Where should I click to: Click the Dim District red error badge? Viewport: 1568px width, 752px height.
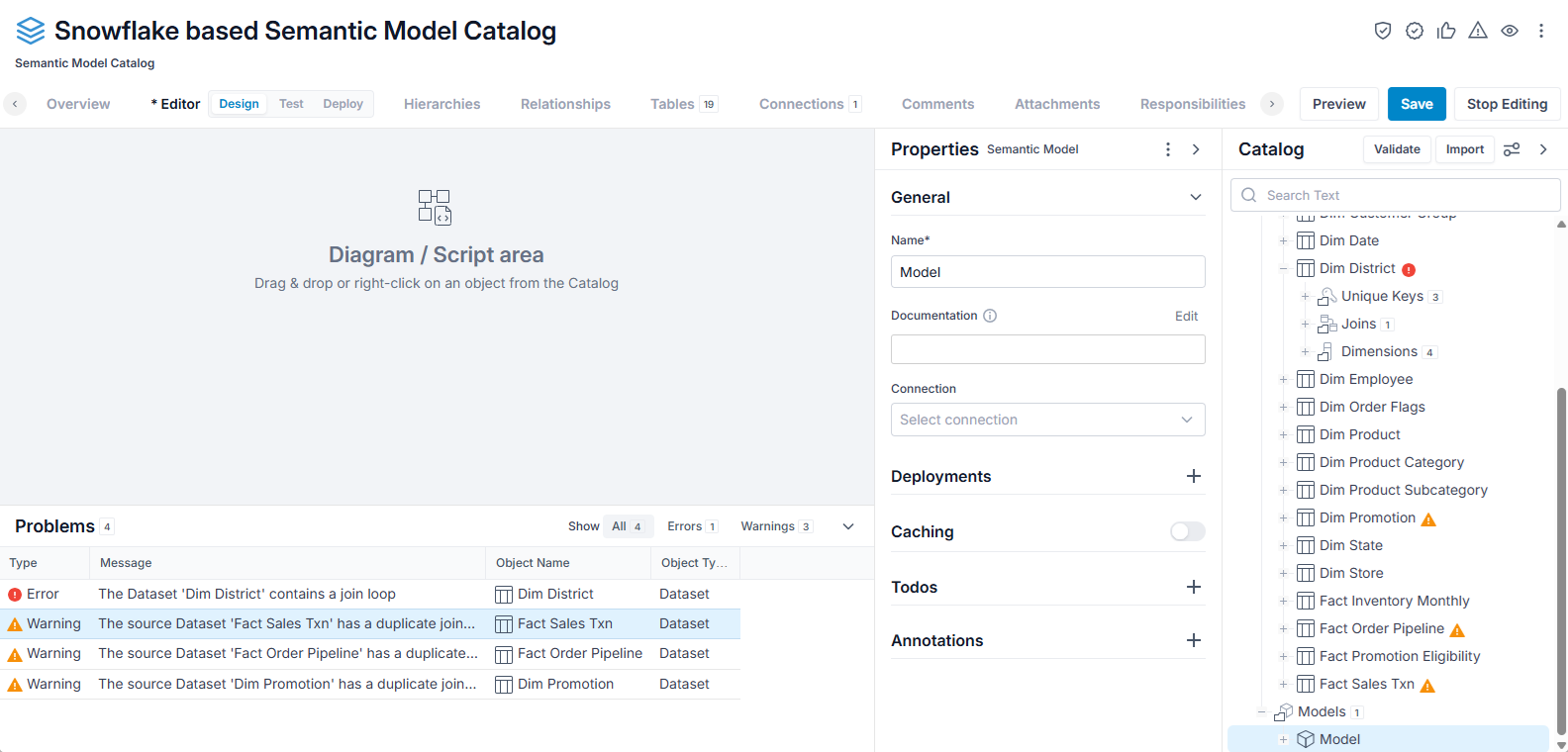(1409, 269)
